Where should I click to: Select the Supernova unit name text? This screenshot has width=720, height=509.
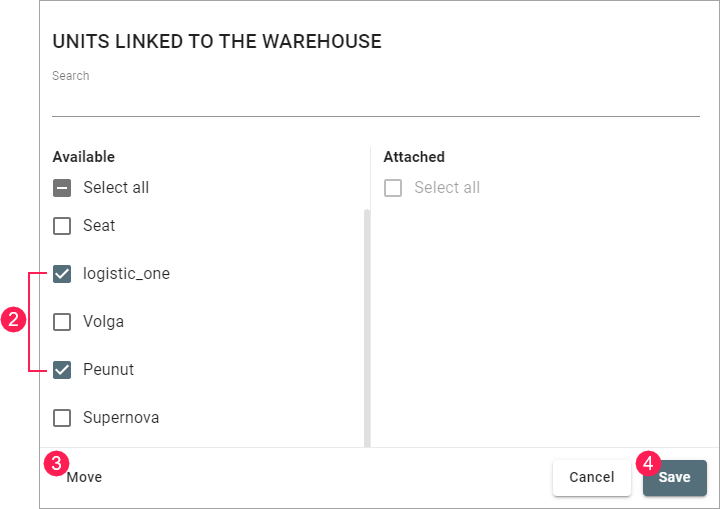(121, 418)
